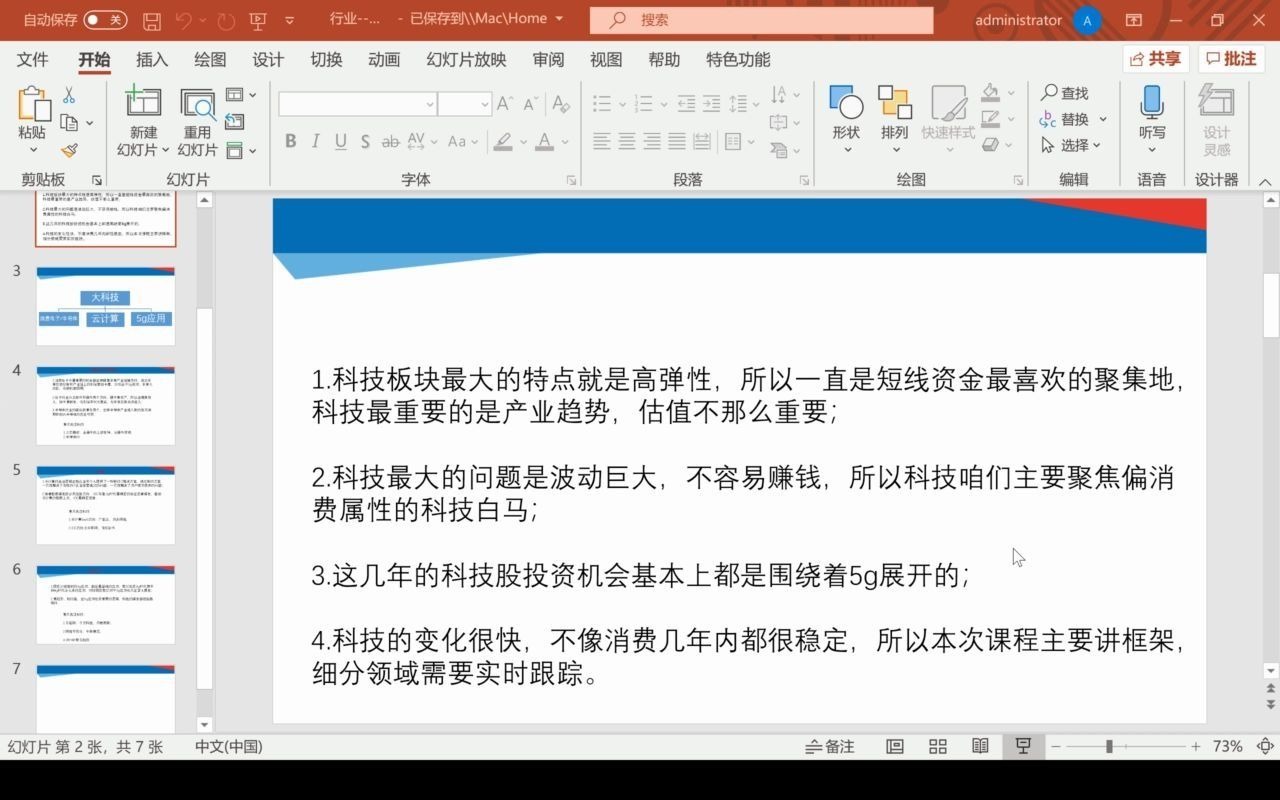This screenshot has width=1280, height=800.
Task: Click administrator account name
Action: point(1018,20)
